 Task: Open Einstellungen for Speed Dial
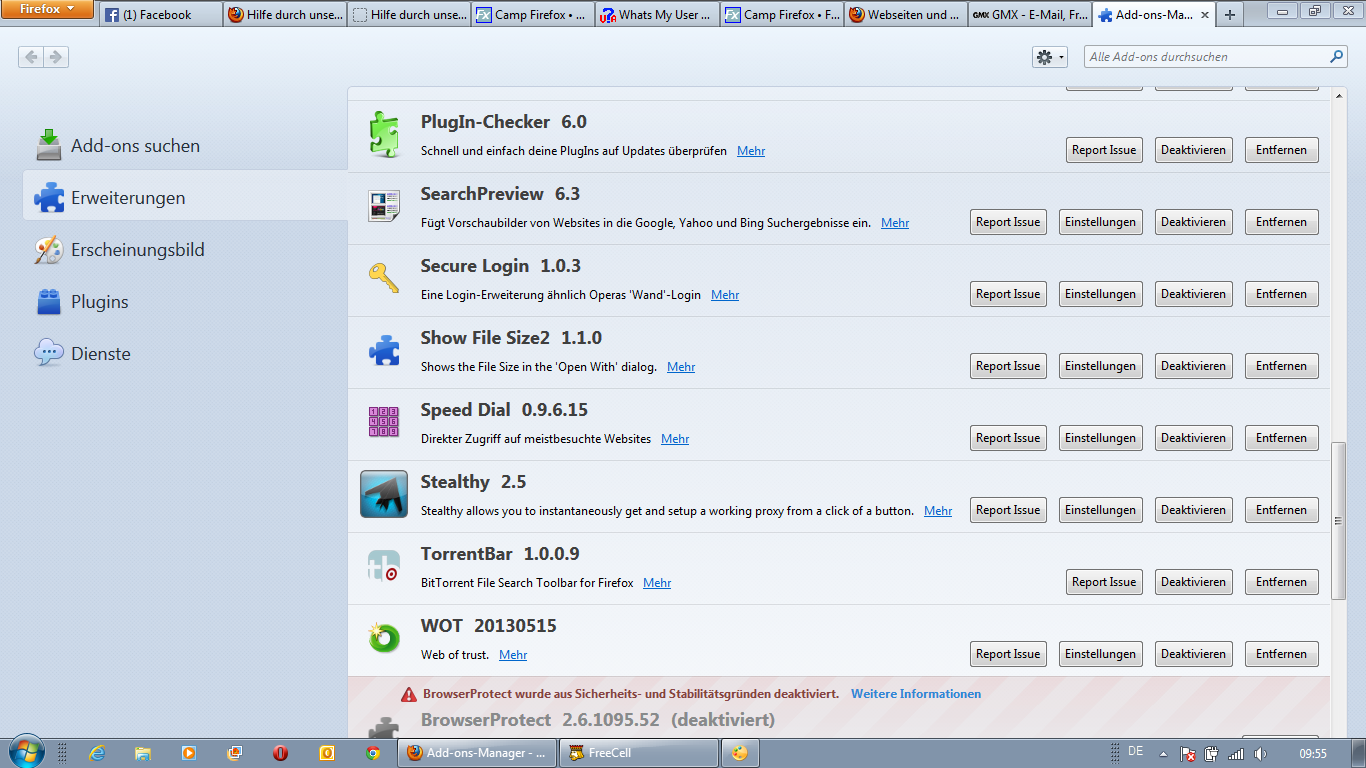(1100, 438)
